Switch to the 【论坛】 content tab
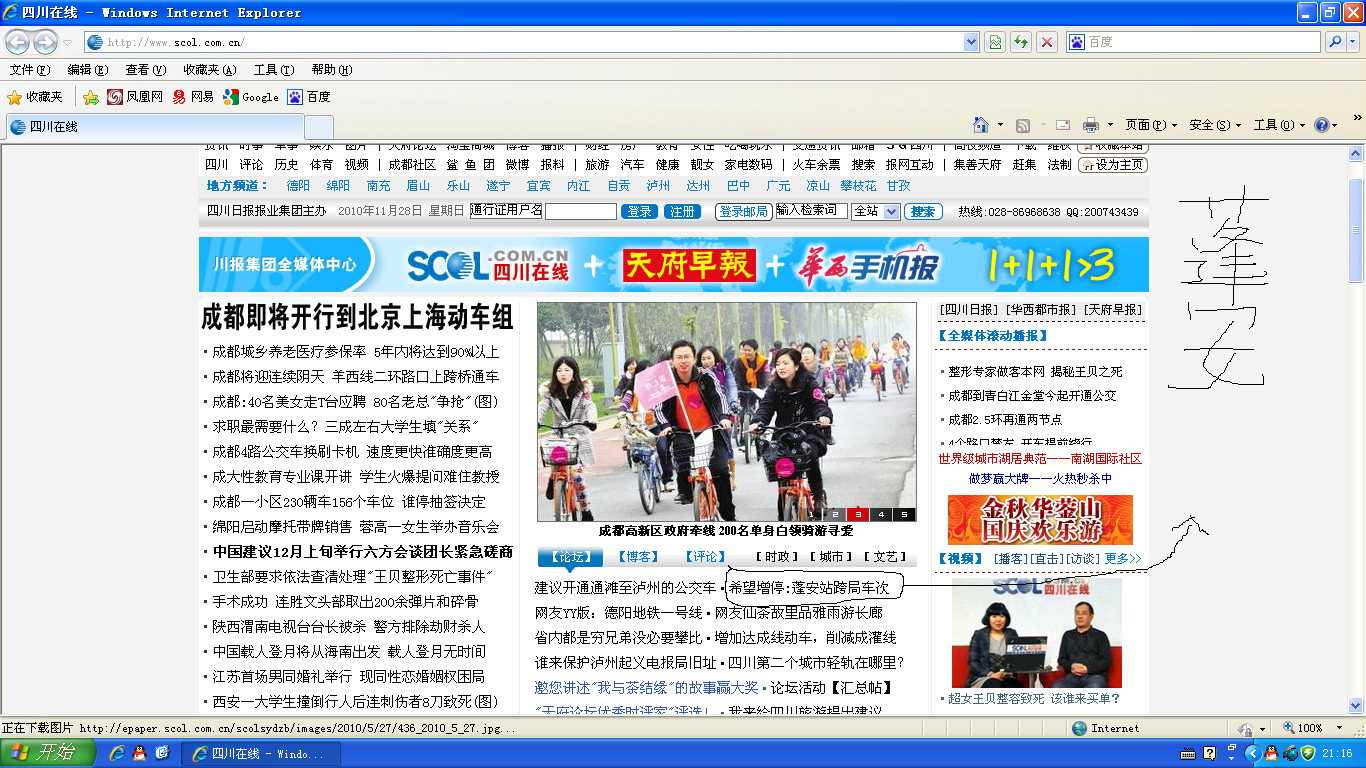The image size is (1366, 768). tap(570, 557)
